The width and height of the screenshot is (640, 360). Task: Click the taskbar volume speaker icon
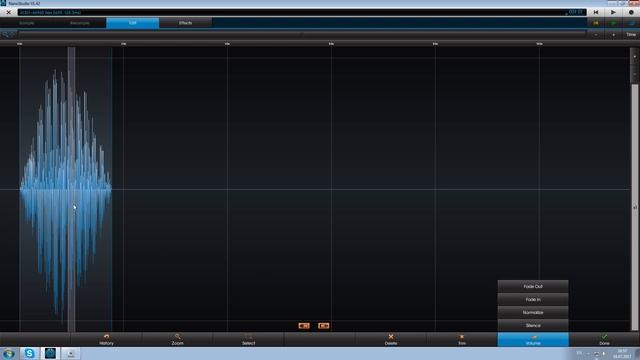tap(604, 353)
